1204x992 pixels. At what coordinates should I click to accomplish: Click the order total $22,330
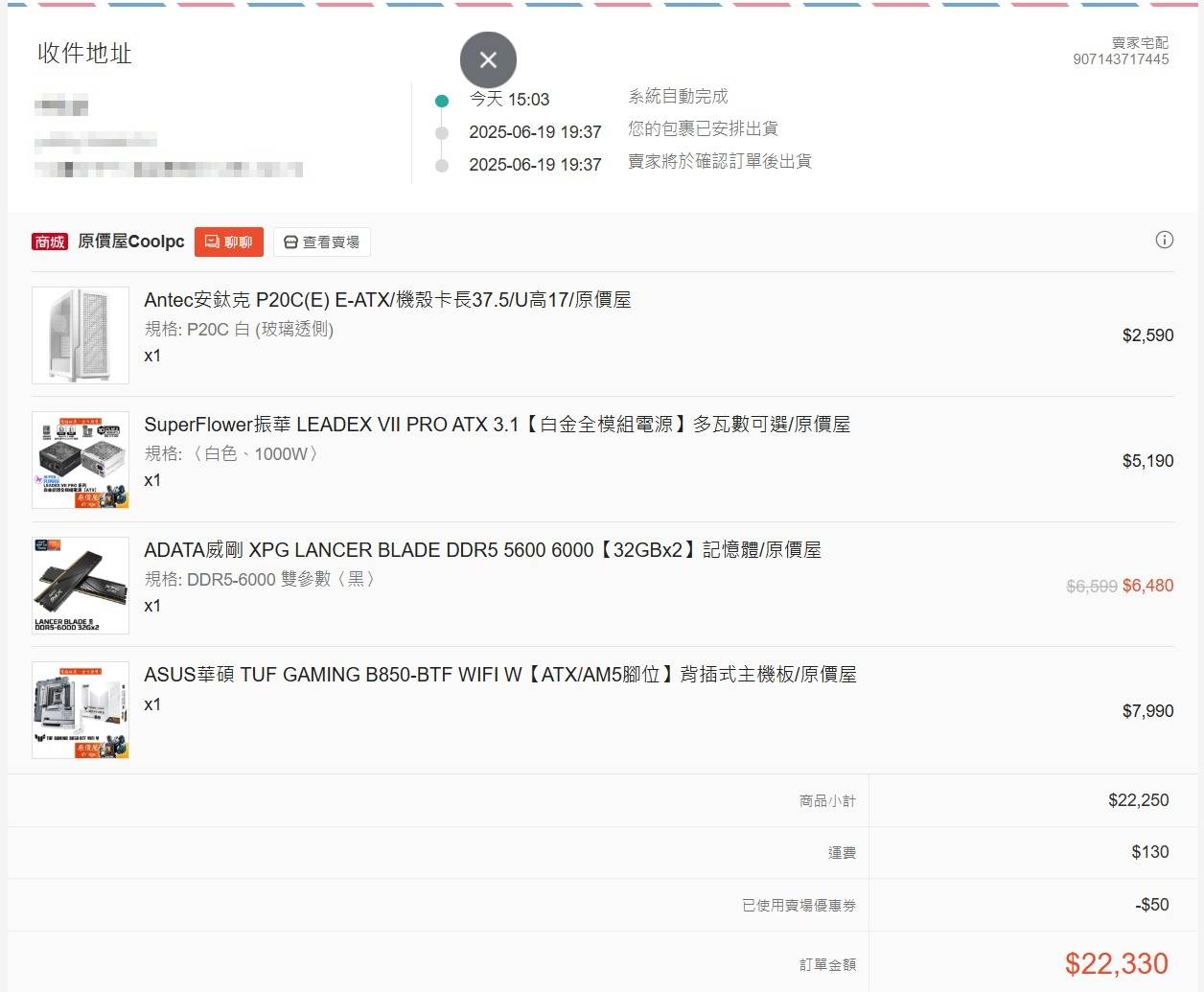coord(1116,963)
